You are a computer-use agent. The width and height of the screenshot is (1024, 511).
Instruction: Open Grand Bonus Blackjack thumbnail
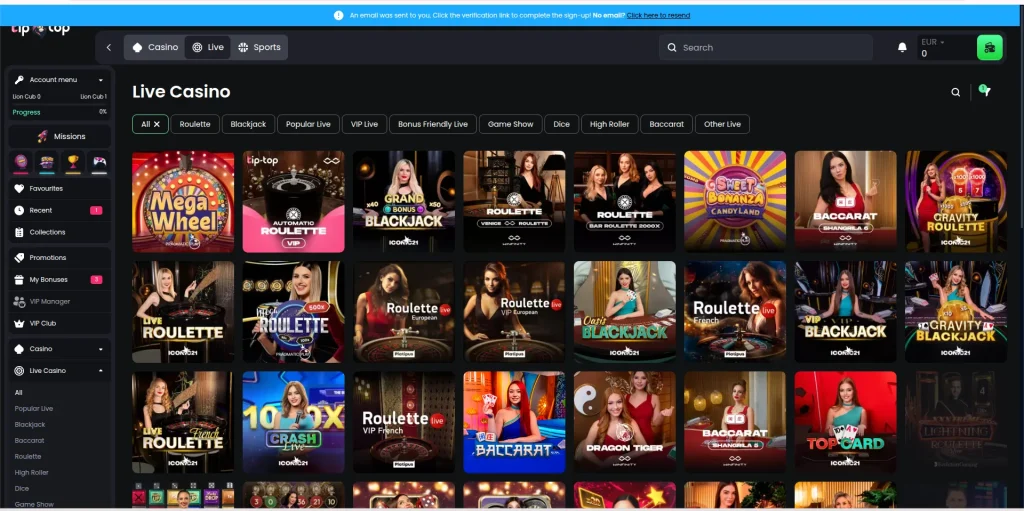tap(404, 201)
